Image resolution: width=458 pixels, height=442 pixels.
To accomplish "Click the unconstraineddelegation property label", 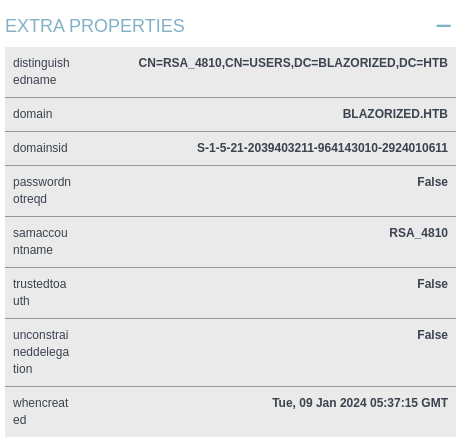I will pos(41,352).
